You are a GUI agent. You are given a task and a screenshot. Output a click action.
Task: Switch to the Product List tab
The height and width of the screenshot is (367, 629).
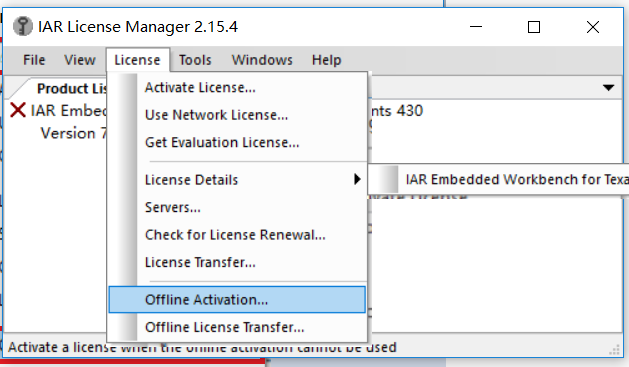71,89
